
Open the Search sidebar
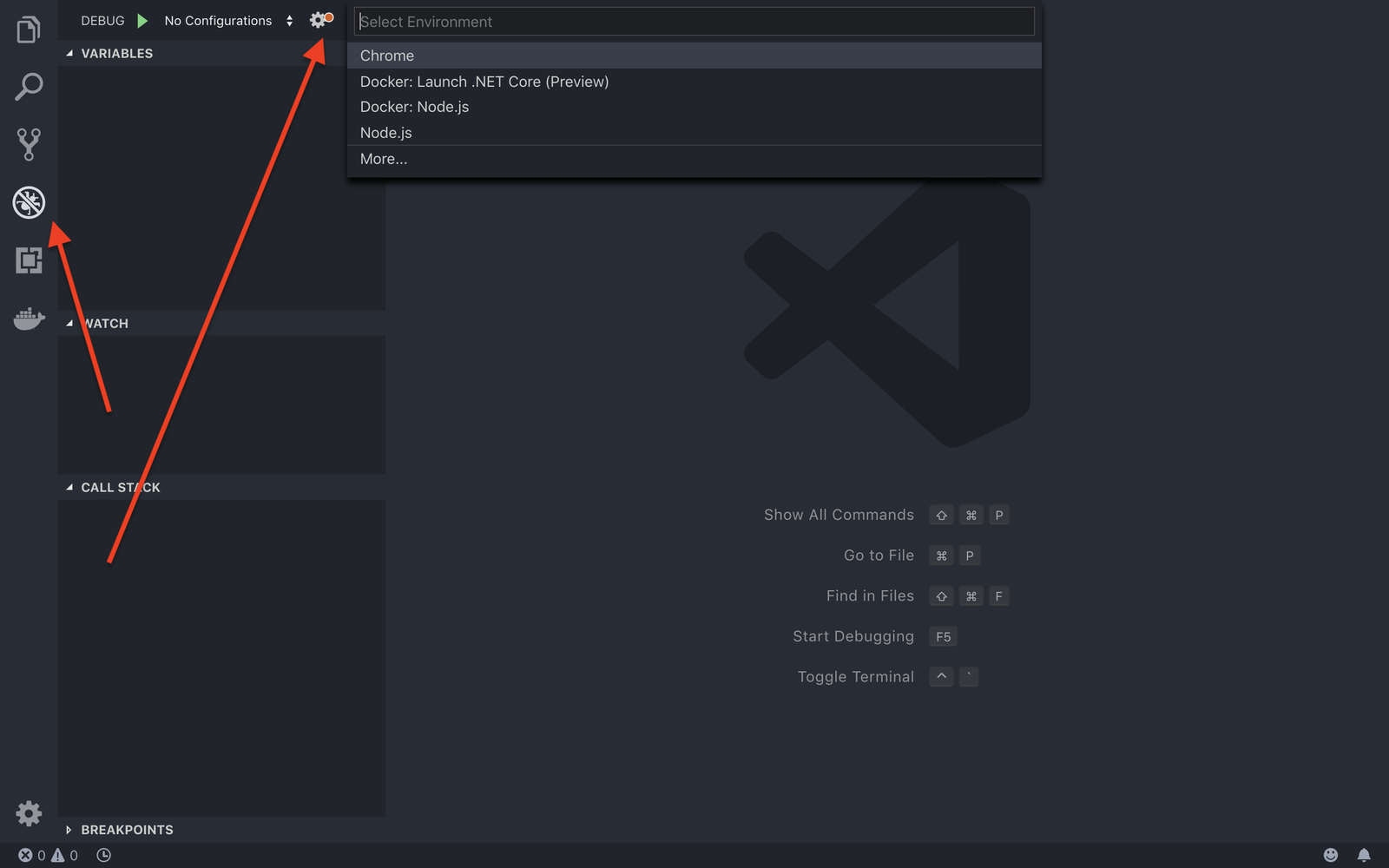pyautogui.click(x=29, y=87)
